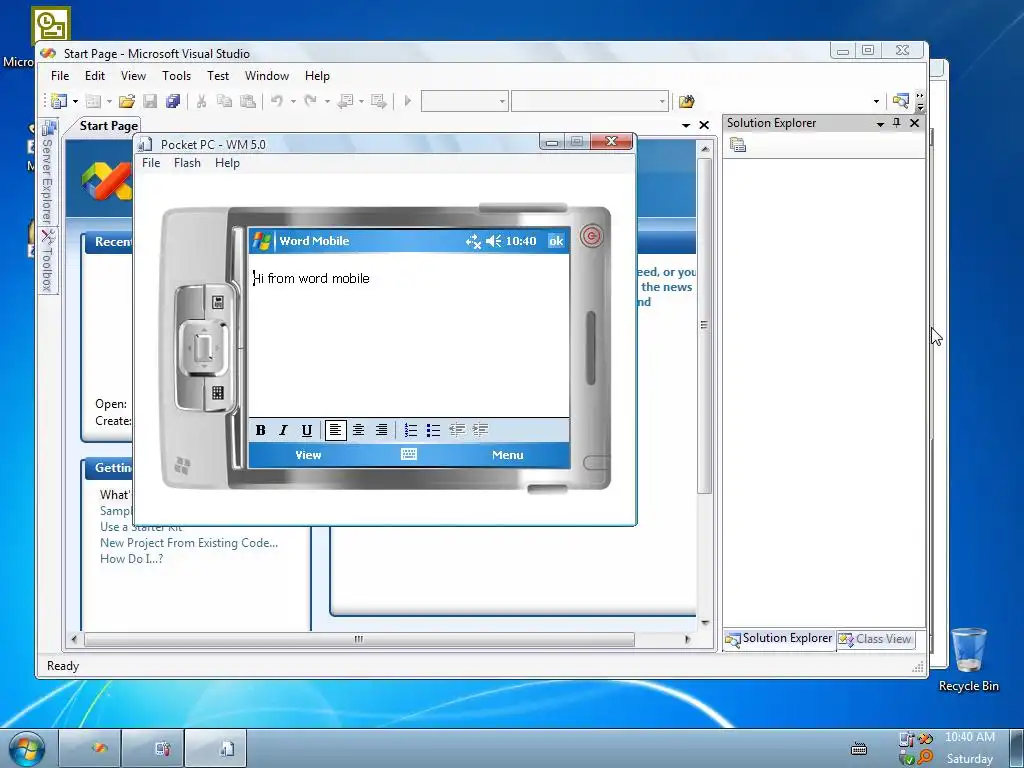This screenshot has height=768, width=1024.
Task: Tap the ok button in Word Mobile title bar
Action: point(556,241)
